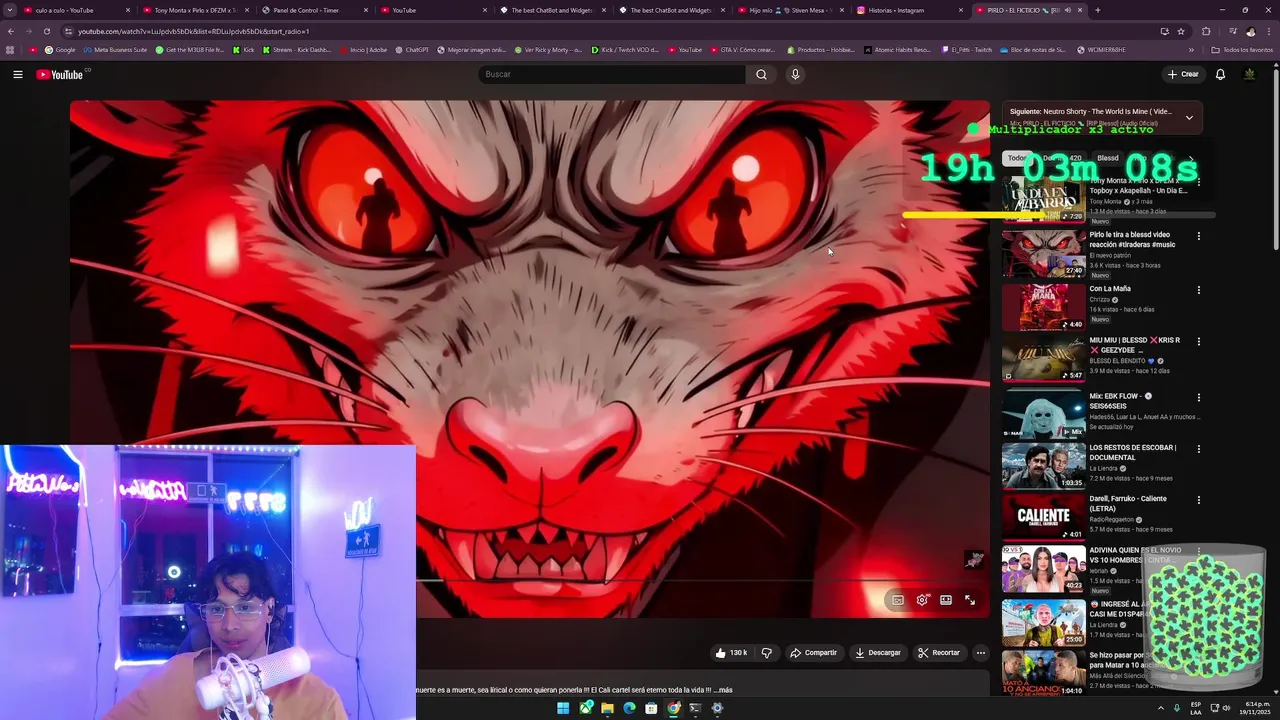This screenshot has width=1280, height=720.
Task: Open the MIU MIU Blessd thumbnail
Action: pos(1044,358)
